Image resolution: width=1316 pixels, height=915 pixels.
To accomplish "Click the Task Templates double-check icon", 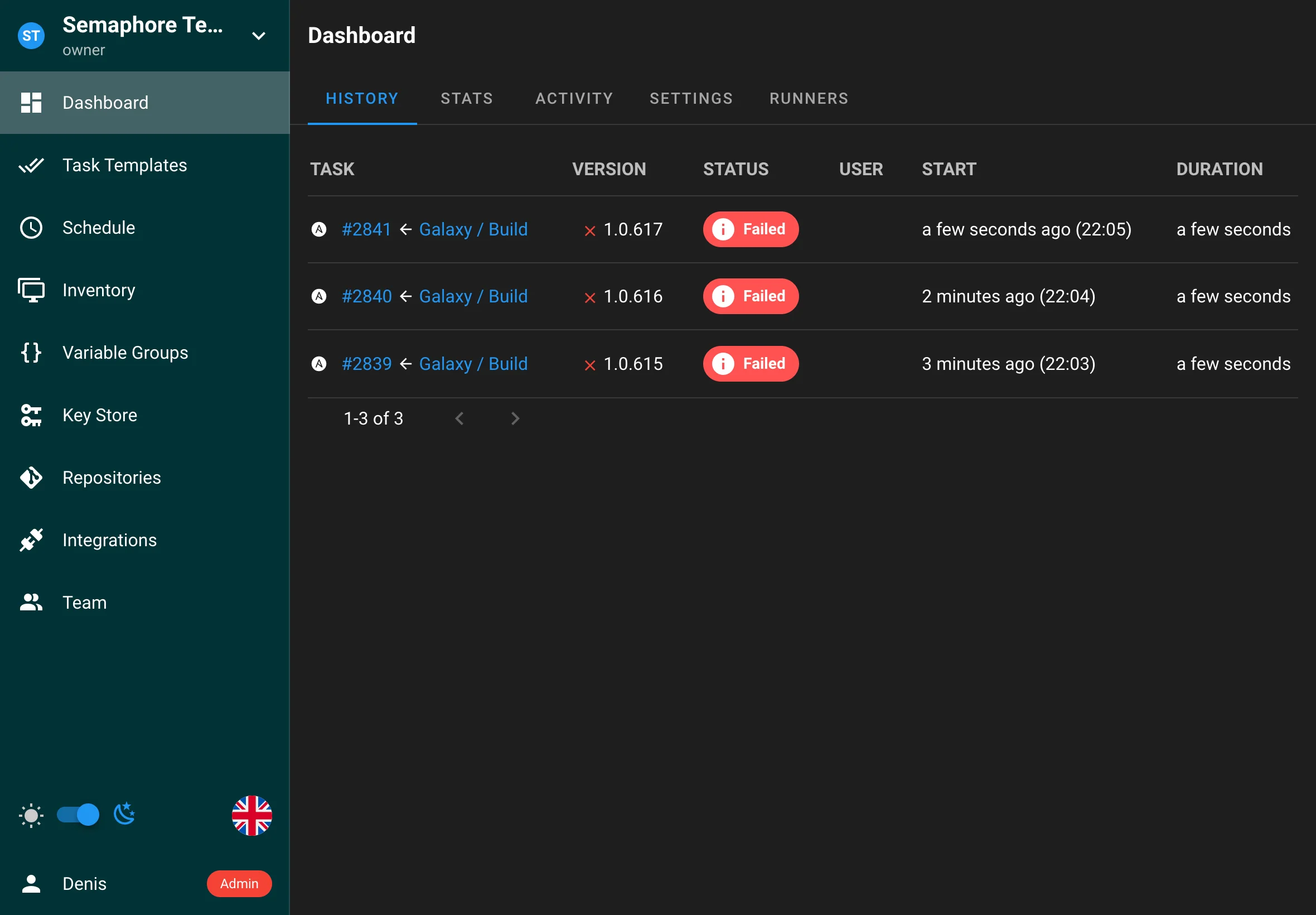I will pos(31,166).
